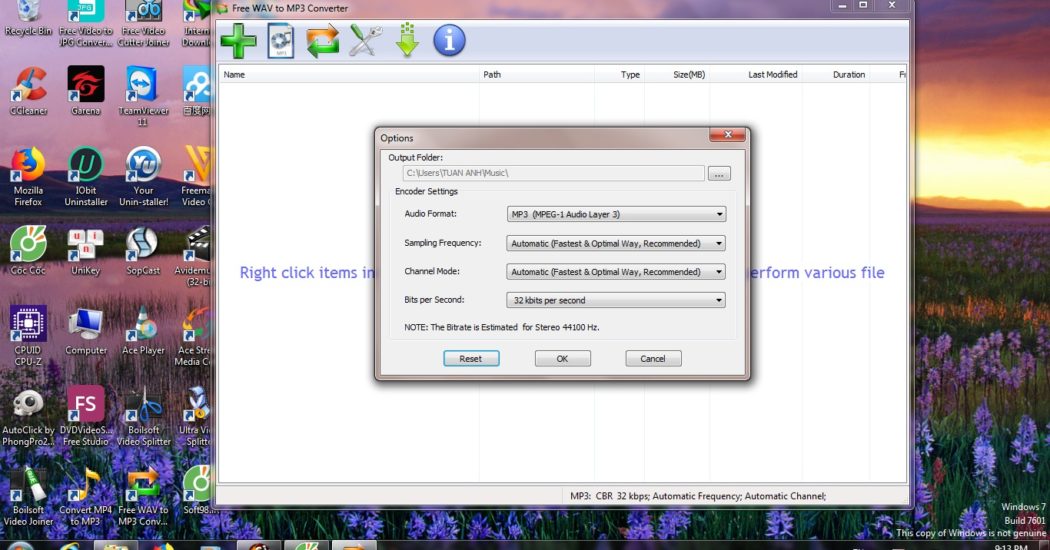Click the green download arrow toolbar icon
Screen dimensions: 1050x550
coord(407,40)
